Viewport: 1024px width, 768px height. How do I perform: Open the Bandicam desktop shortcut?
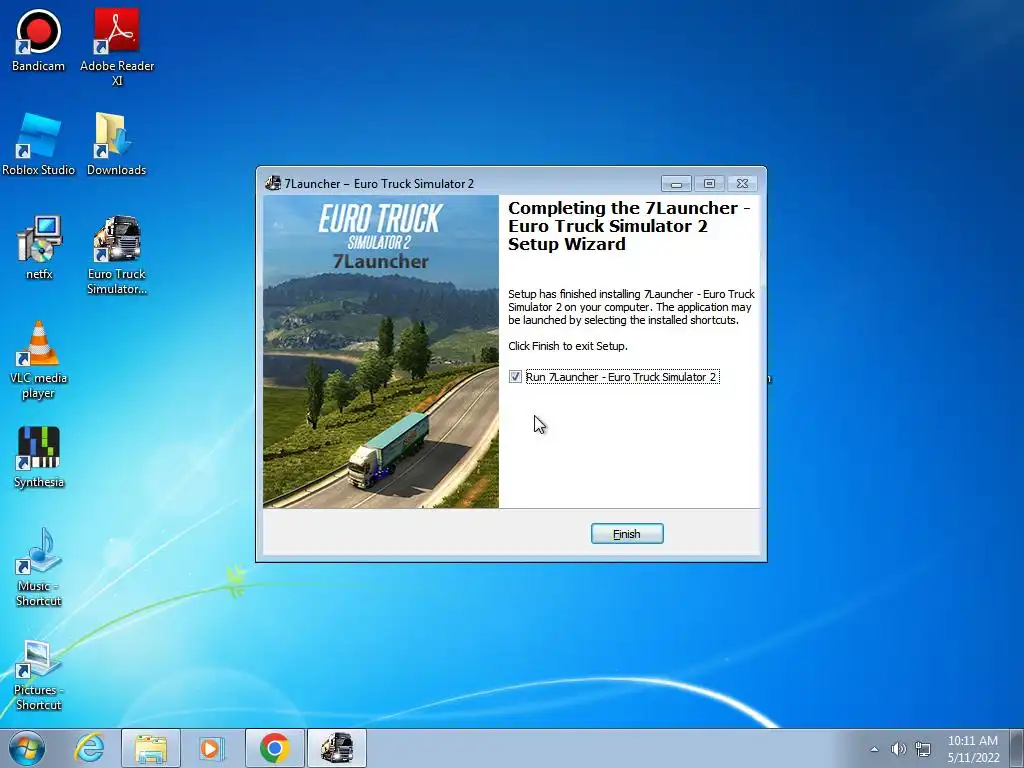click(38, 39)
